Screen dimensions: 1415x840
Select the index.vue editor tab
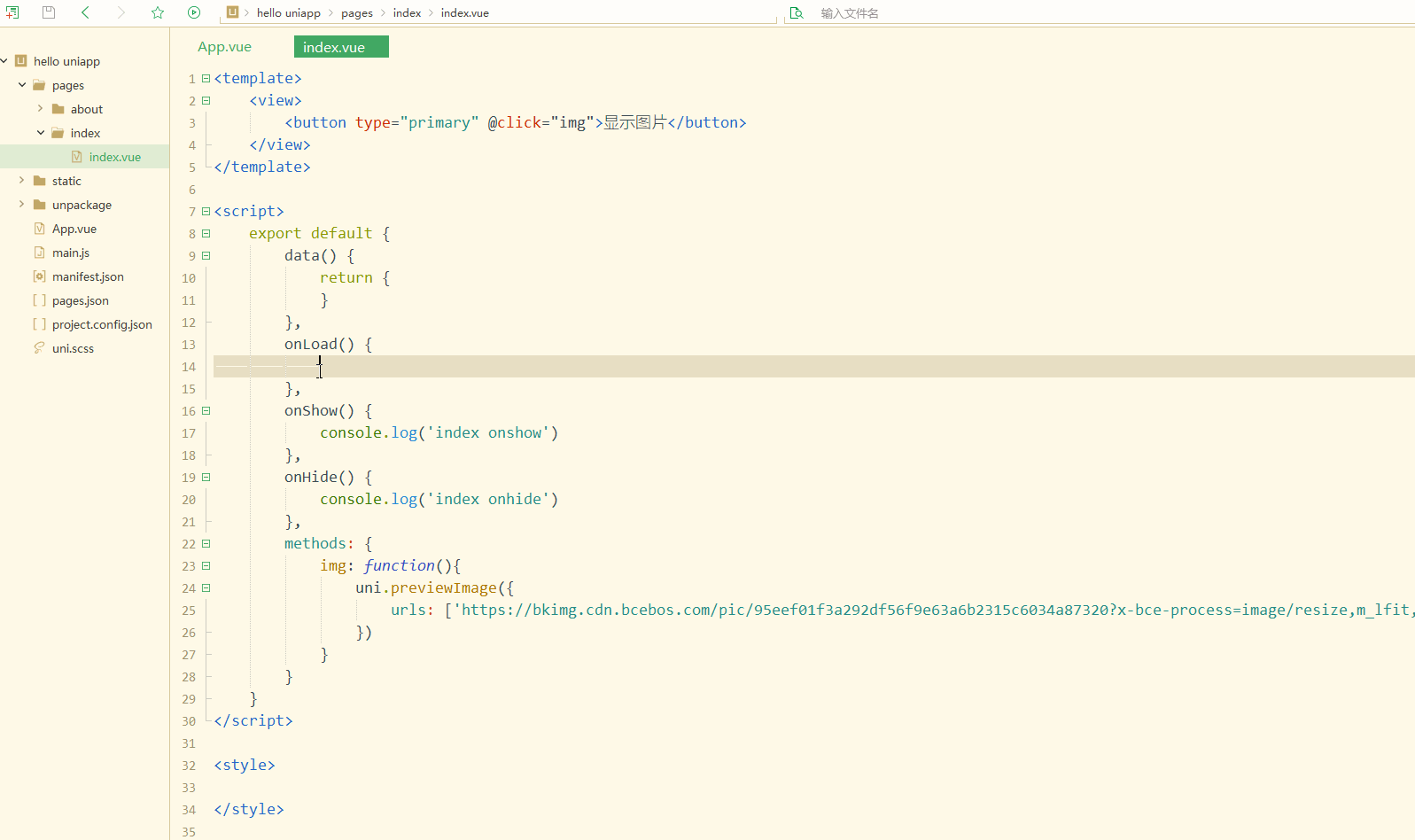(341, 47)
